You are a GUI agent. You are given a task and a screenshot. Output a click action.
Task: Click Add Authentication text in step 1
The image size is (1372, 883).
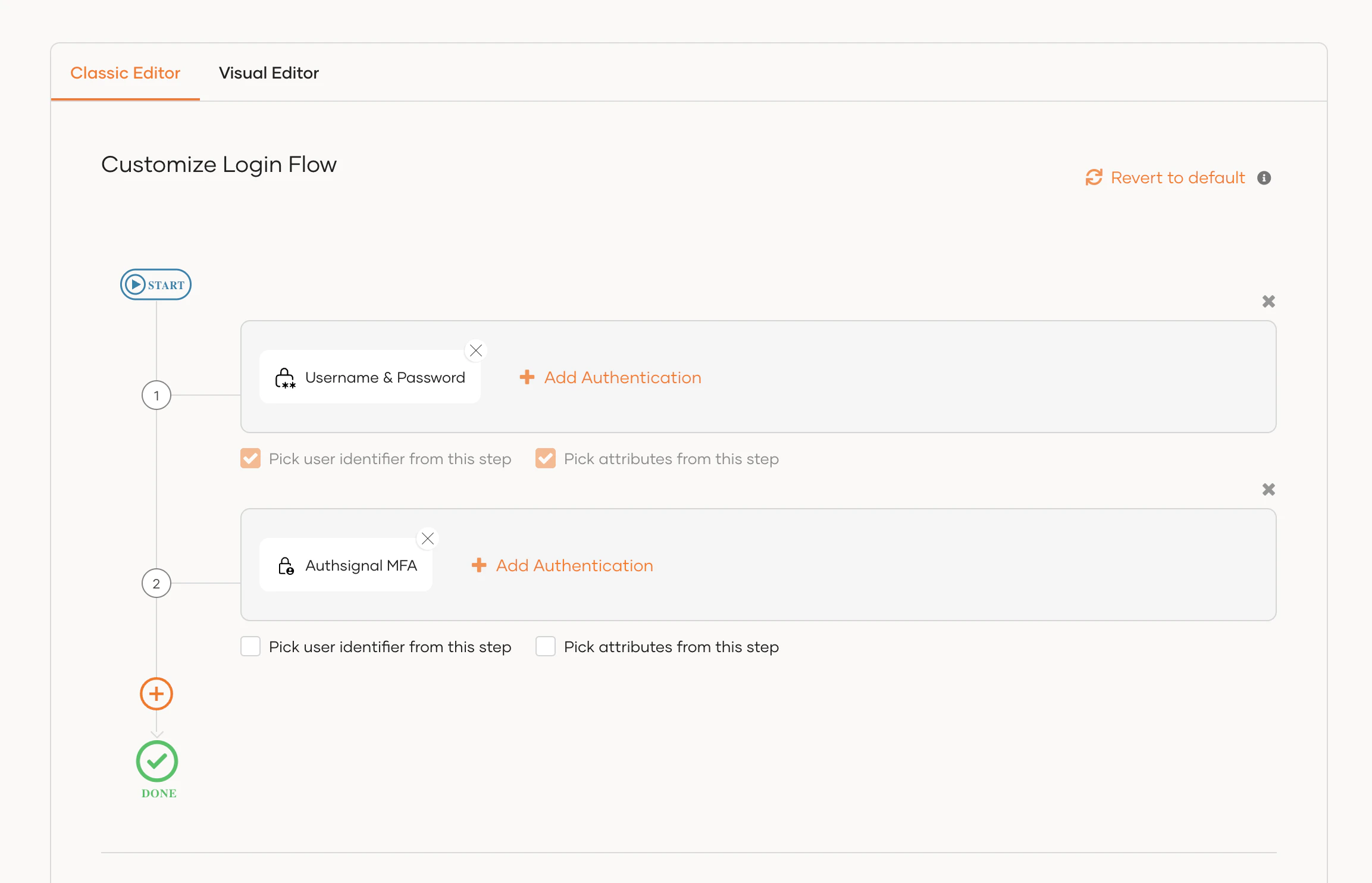coord(622,377)
